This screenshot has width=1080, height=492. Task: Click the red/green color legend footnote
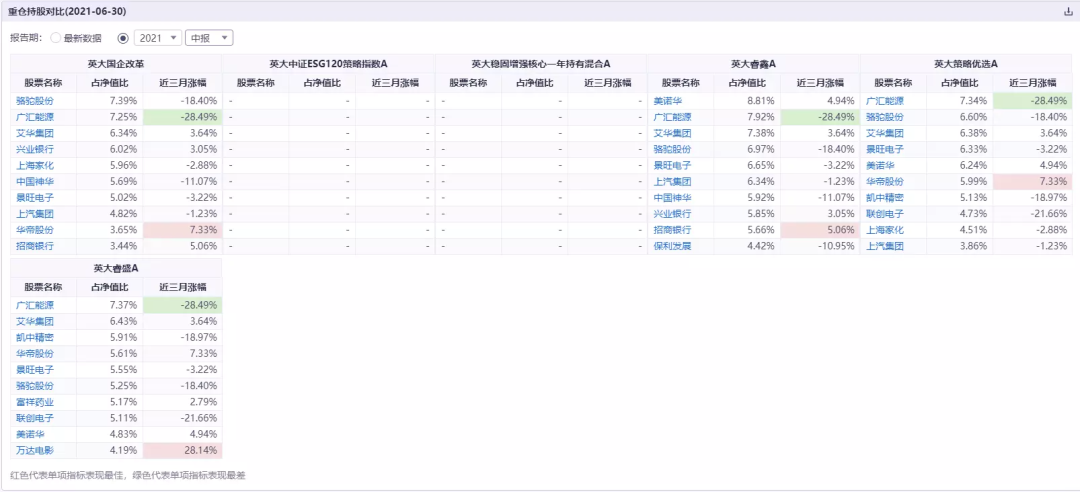pyautogui.click(x=128, y=475)
